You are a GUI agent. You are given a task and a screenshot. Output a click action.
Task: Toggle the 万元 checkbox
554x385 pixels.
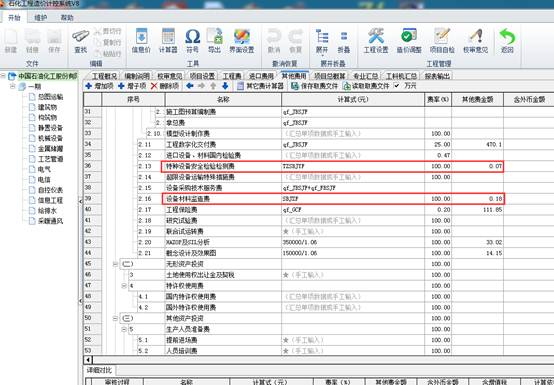click(397, 85)
